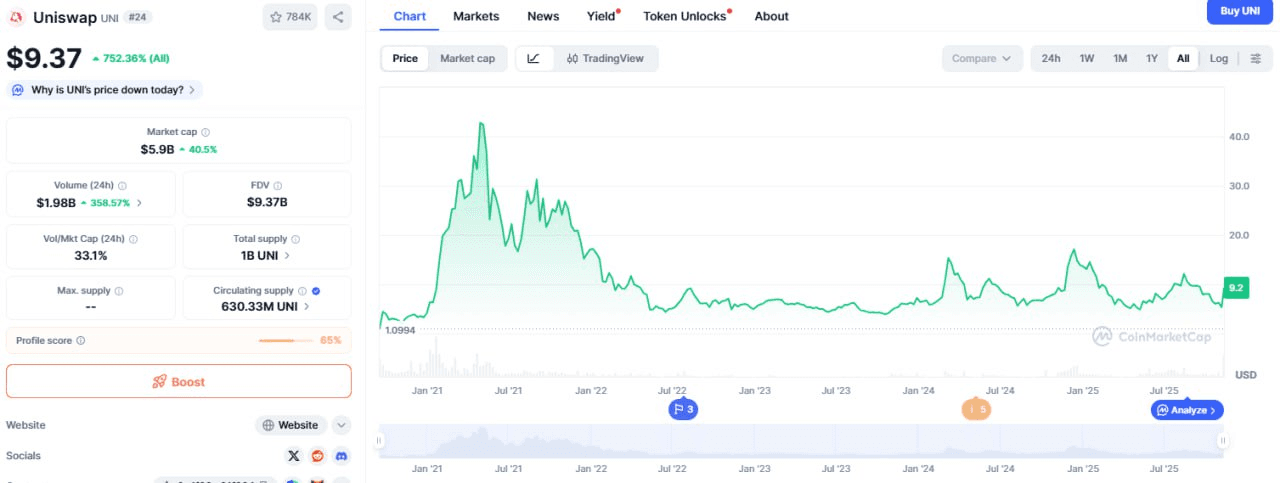The height and width of the screenshot is (483, 1280).
Task: Set chart range to 1Y
Action: [1152, 59]
